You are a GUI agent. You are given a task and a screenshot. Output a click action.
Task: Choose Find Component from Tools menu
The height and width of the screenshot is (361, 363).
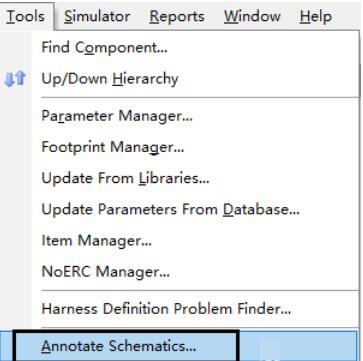tap(104, 48)
